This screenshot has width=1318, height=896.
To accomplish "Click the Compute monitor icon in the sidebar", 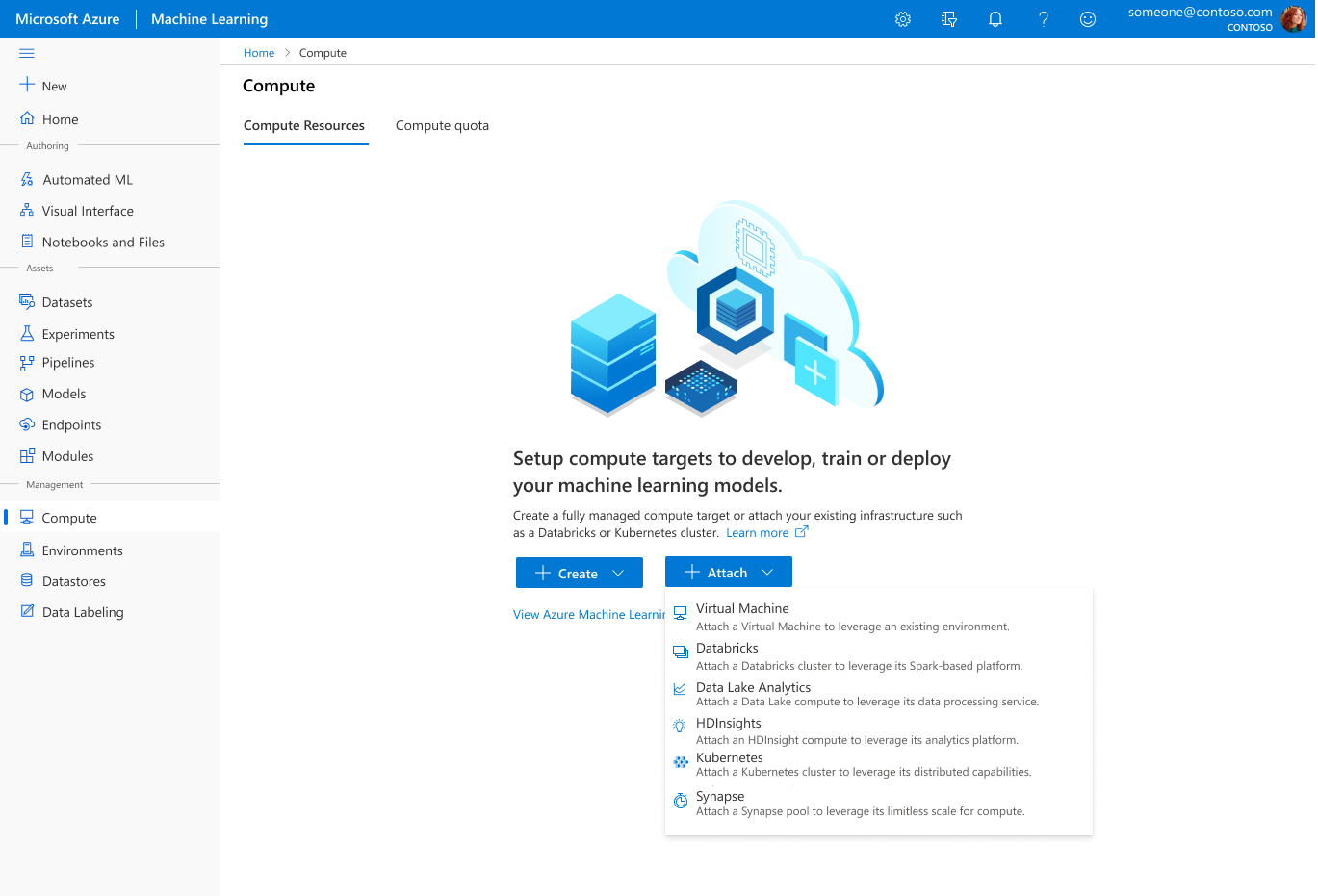I will point(27,517).
